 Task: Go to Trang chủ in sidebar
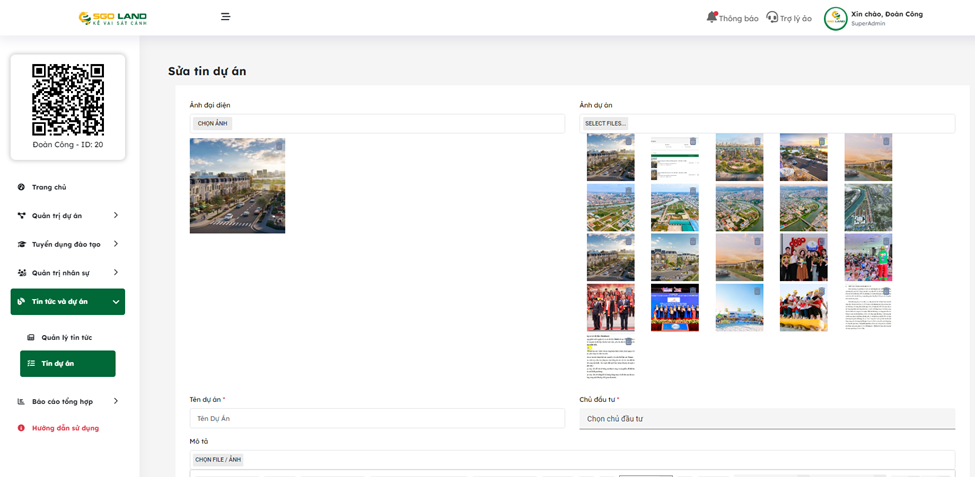coord(49,187)
